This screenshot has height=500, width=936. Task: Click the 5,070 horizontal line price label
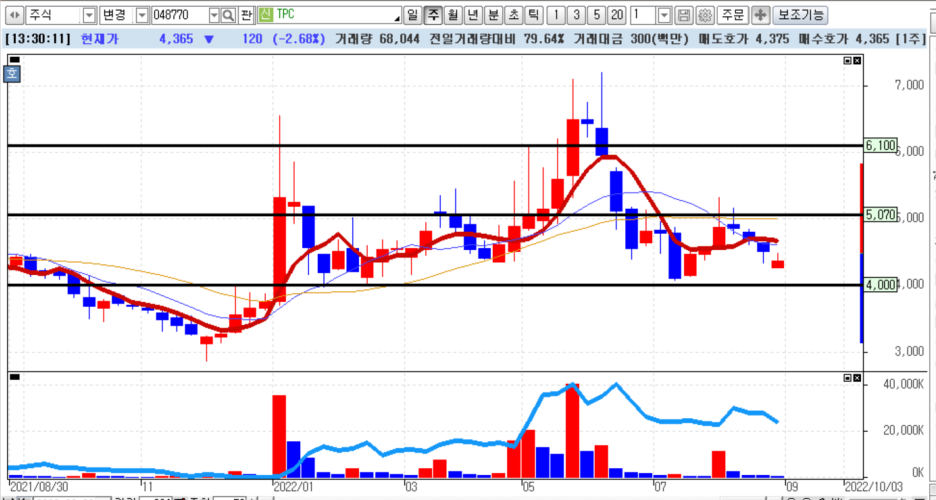tap(880, 215)
